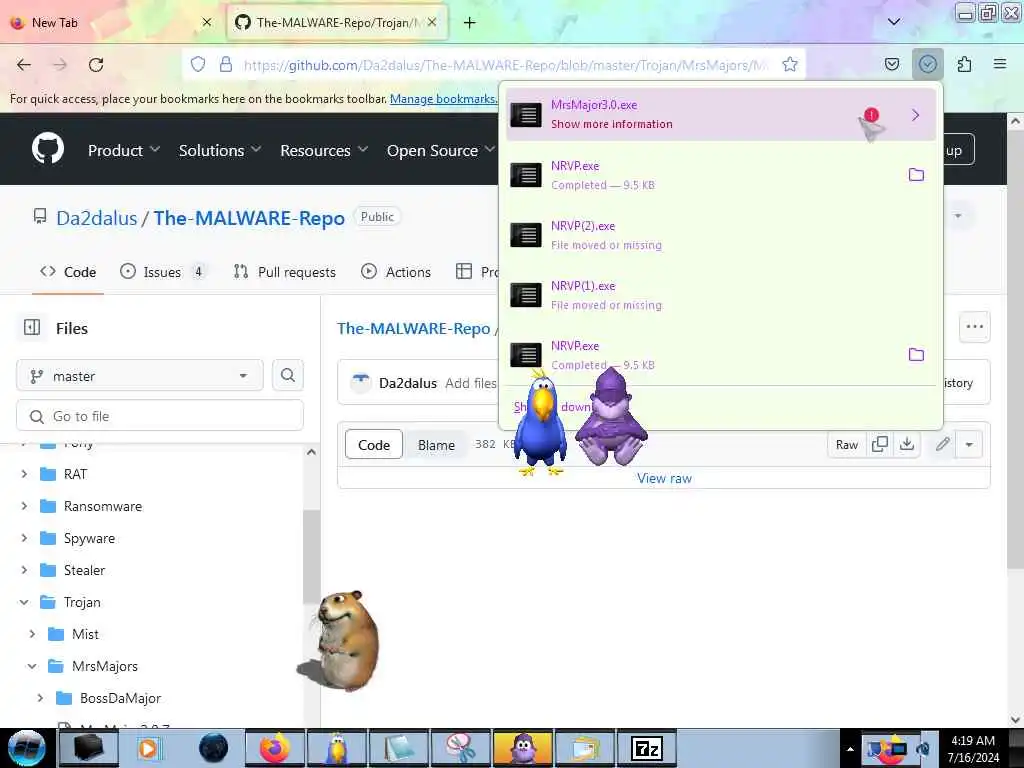Open the Solutions menu dropdown
Image resolution: width=1024 pixels, height=768 pixels.
click(219, 150)
